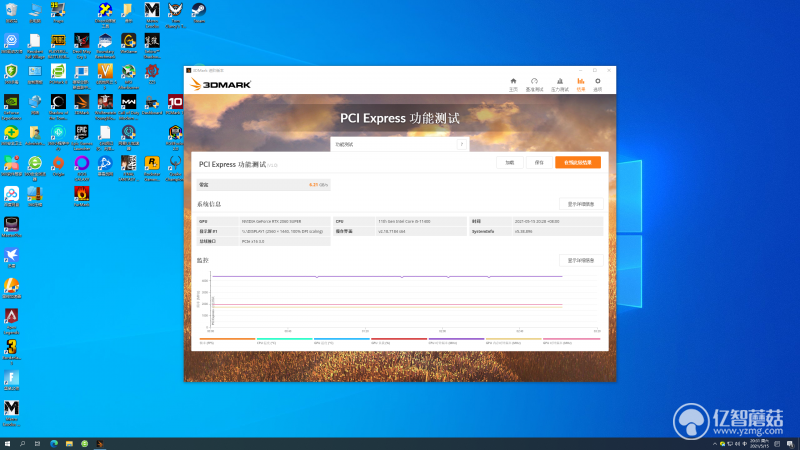Toggle the purple CPU clock legend swatch
The image size is (800, 450).
(x=456, y=339)
